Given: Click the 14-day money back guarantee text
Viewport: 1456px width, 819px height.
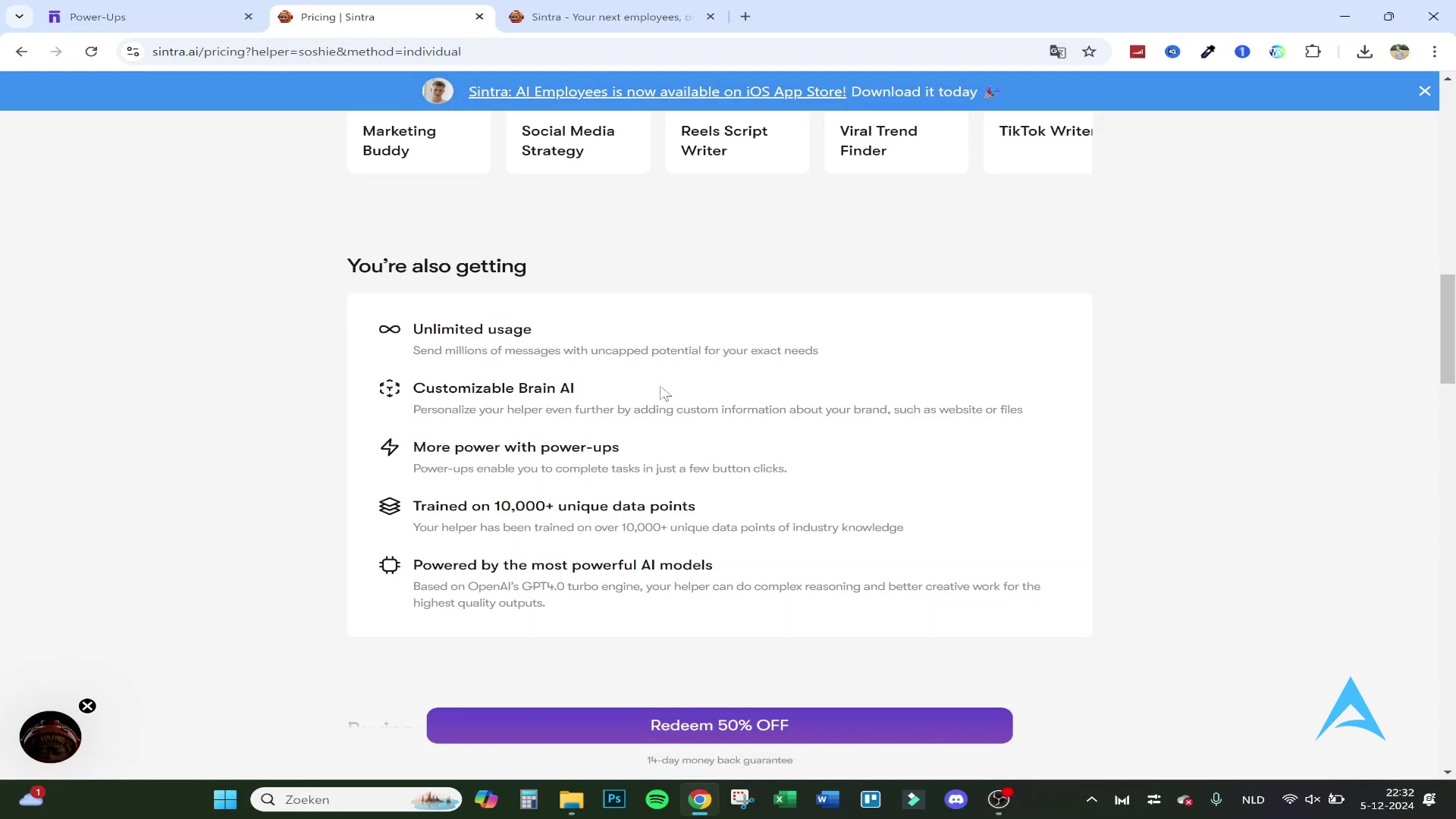Looking at the screenshot, I should coord(719,761).
